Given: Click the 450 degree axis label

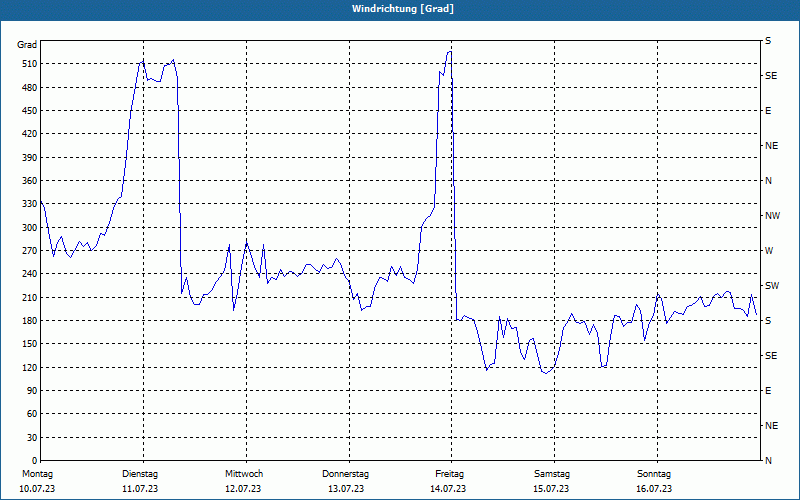Looking at the screenshot, I should 29,111.
